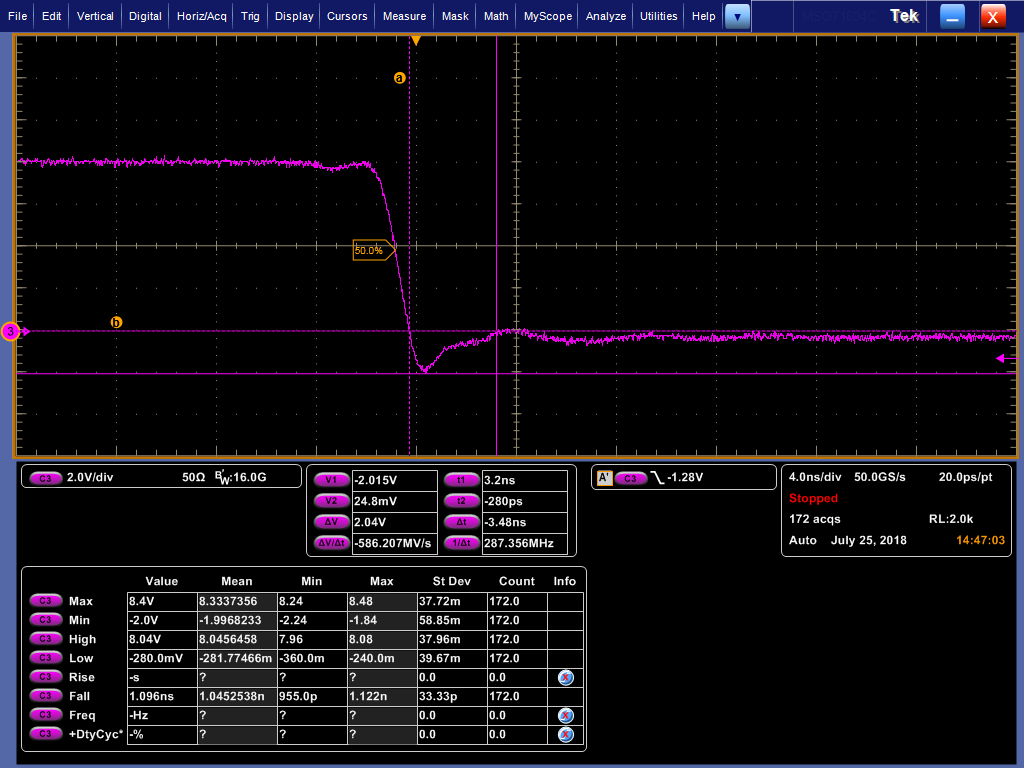The image size is (1024, 768).
Task: Click the RL:2.0k record length readout
Action: click(951, 519)
